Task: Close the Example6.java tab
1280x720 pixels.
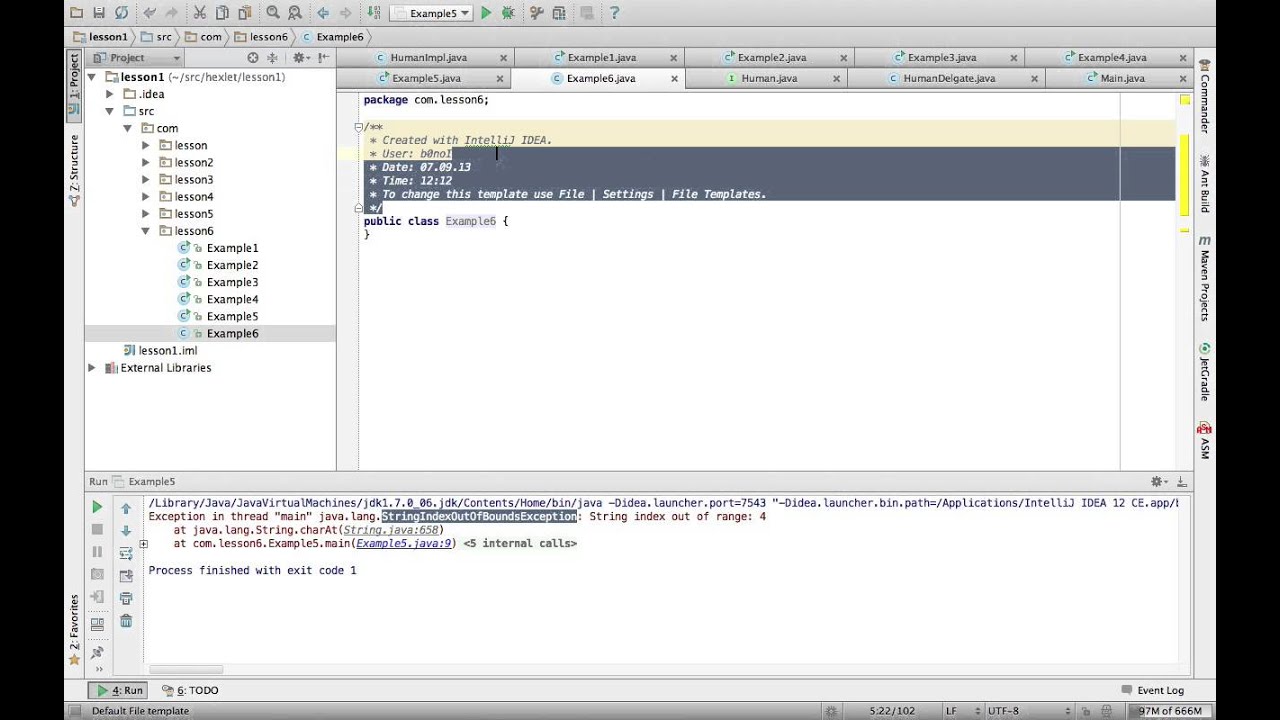Action: [x=674, y=78]
